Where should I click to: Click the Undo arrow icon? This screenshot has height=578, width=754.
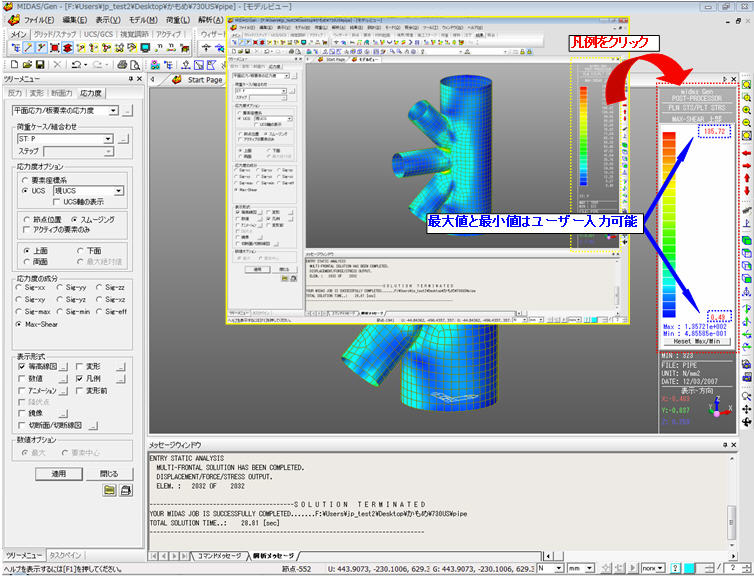[x=76, y=64]
